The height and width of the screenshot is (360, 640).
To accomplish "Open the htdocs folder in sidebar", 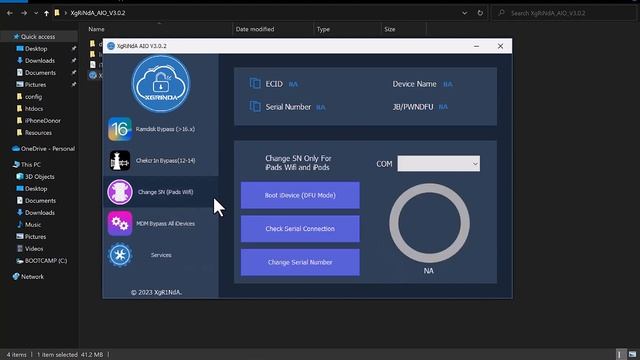I will [x=34, y=109].
